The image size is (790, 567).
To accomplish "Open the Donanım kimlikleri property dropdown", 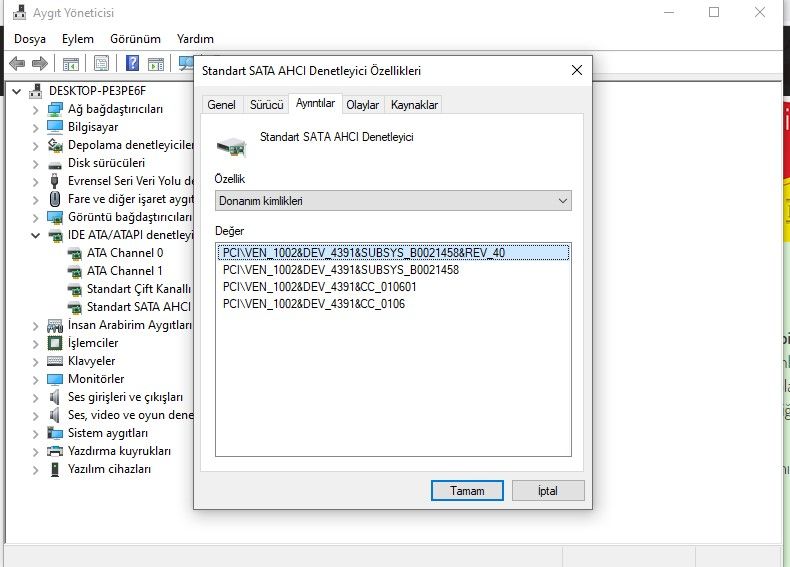I will pos(393,201).
